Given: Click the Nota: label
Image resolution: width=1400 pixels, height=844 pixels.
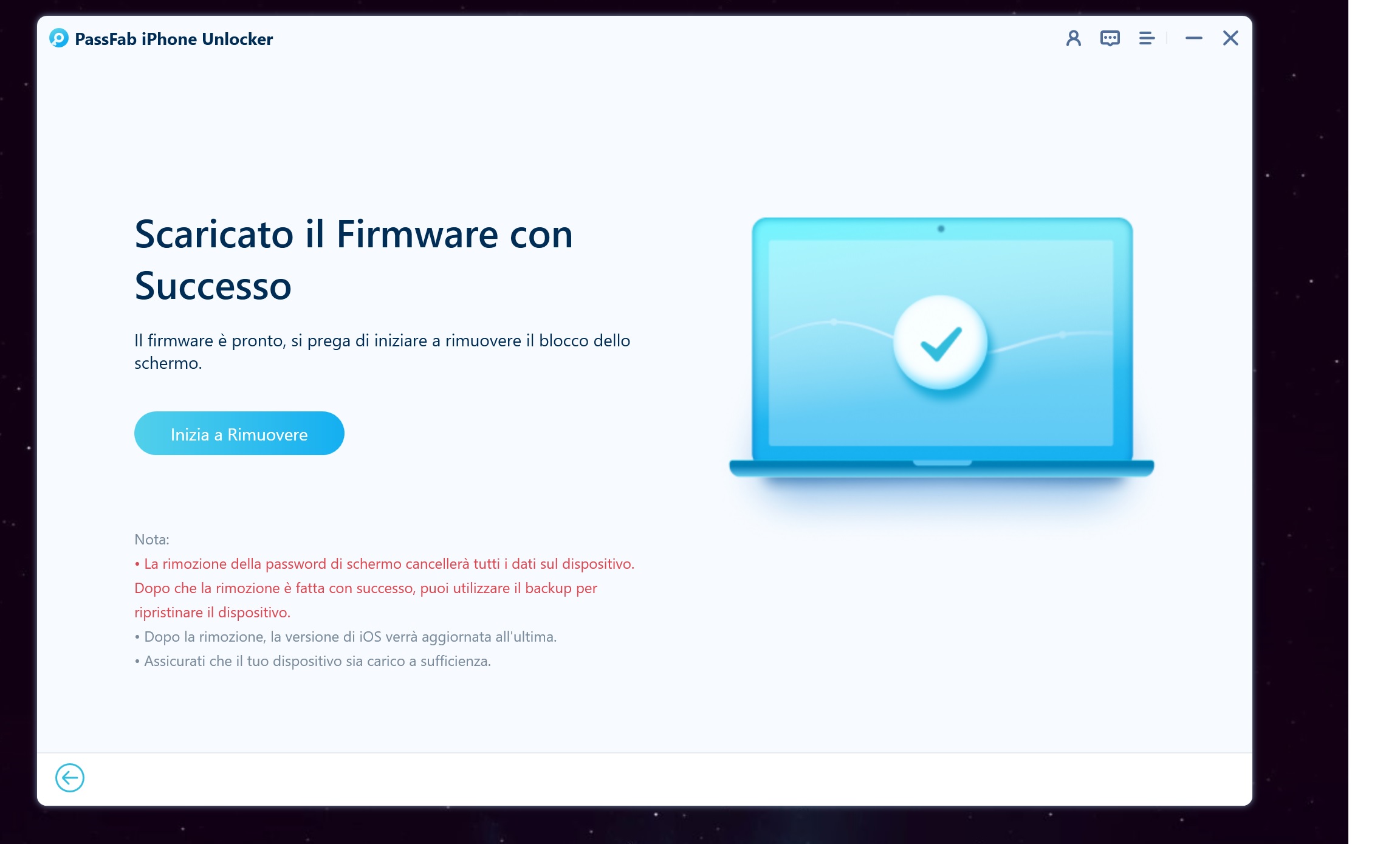Looking at the screenshot, I should tap(152, 539).
